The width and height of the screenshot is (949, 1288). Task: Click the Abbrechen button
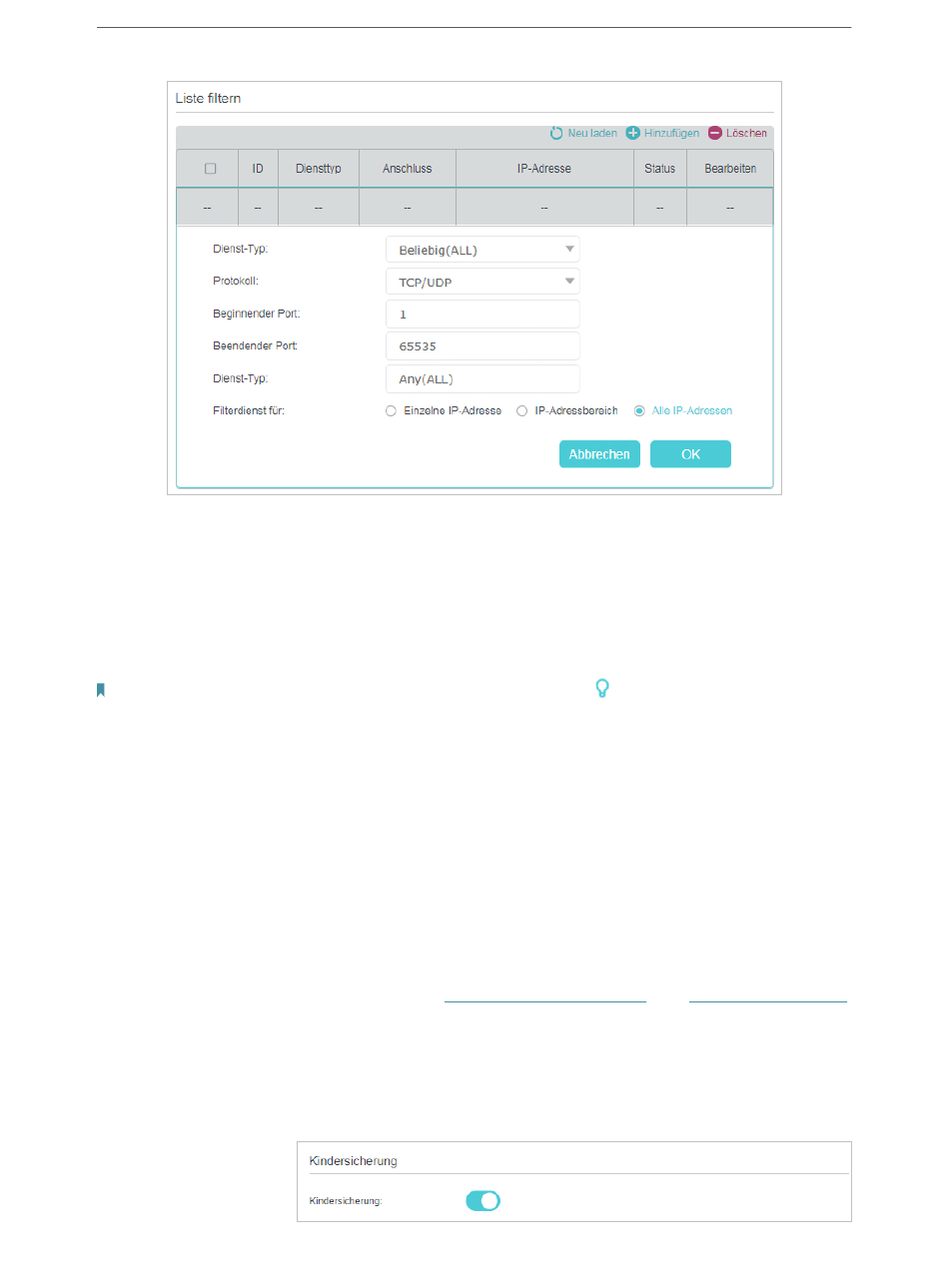pyautogui.click(x=599, y=454)
